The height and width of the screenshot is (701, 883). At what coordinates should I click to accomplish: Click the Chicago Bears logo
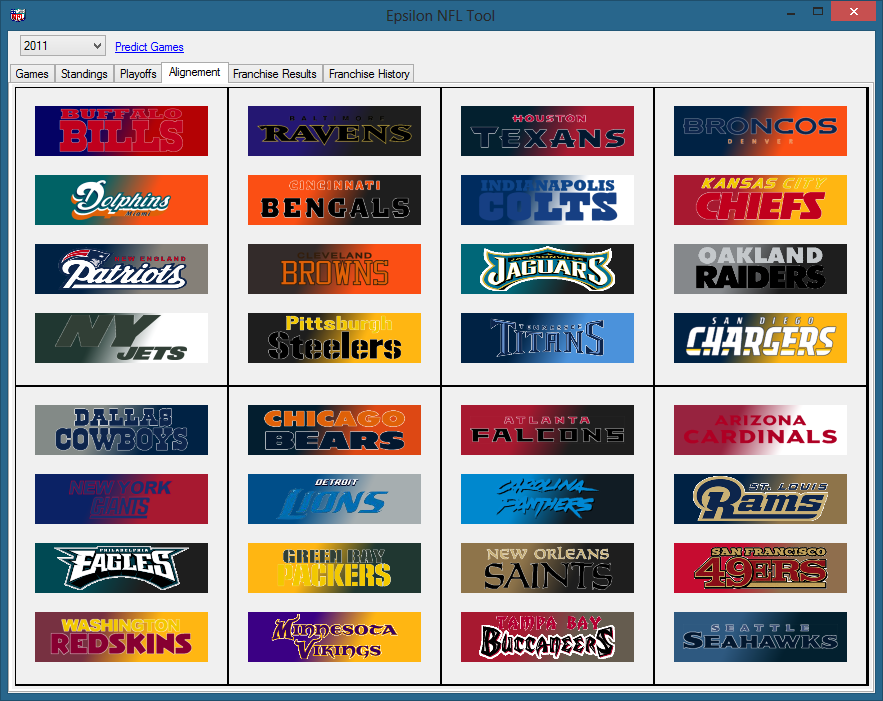[x=334, y=430]
